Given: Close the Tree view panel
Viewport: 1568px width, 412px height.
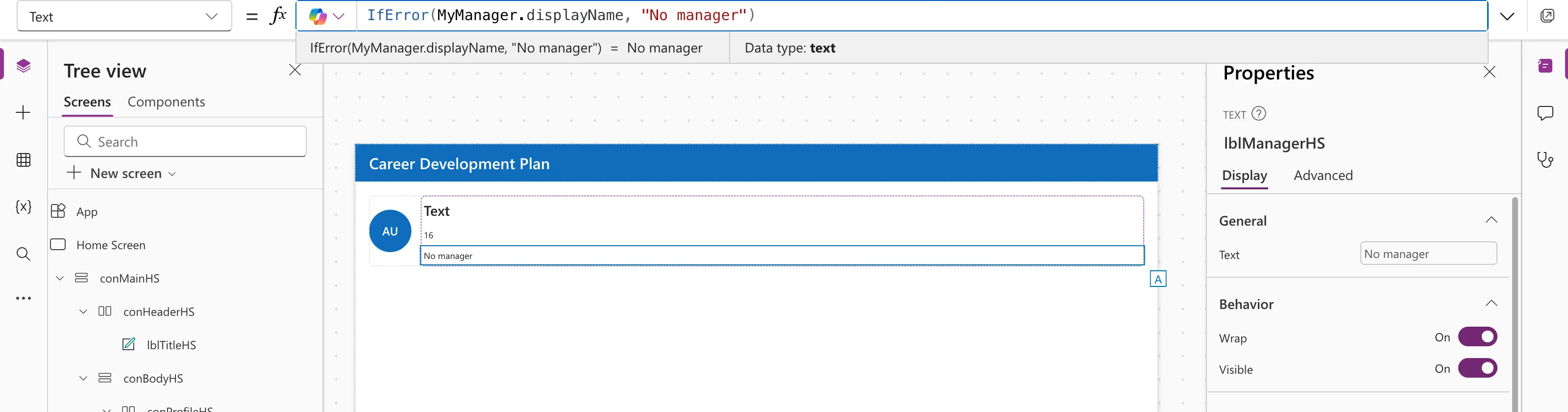Looking at the screenshot, I should pos(295,70).
